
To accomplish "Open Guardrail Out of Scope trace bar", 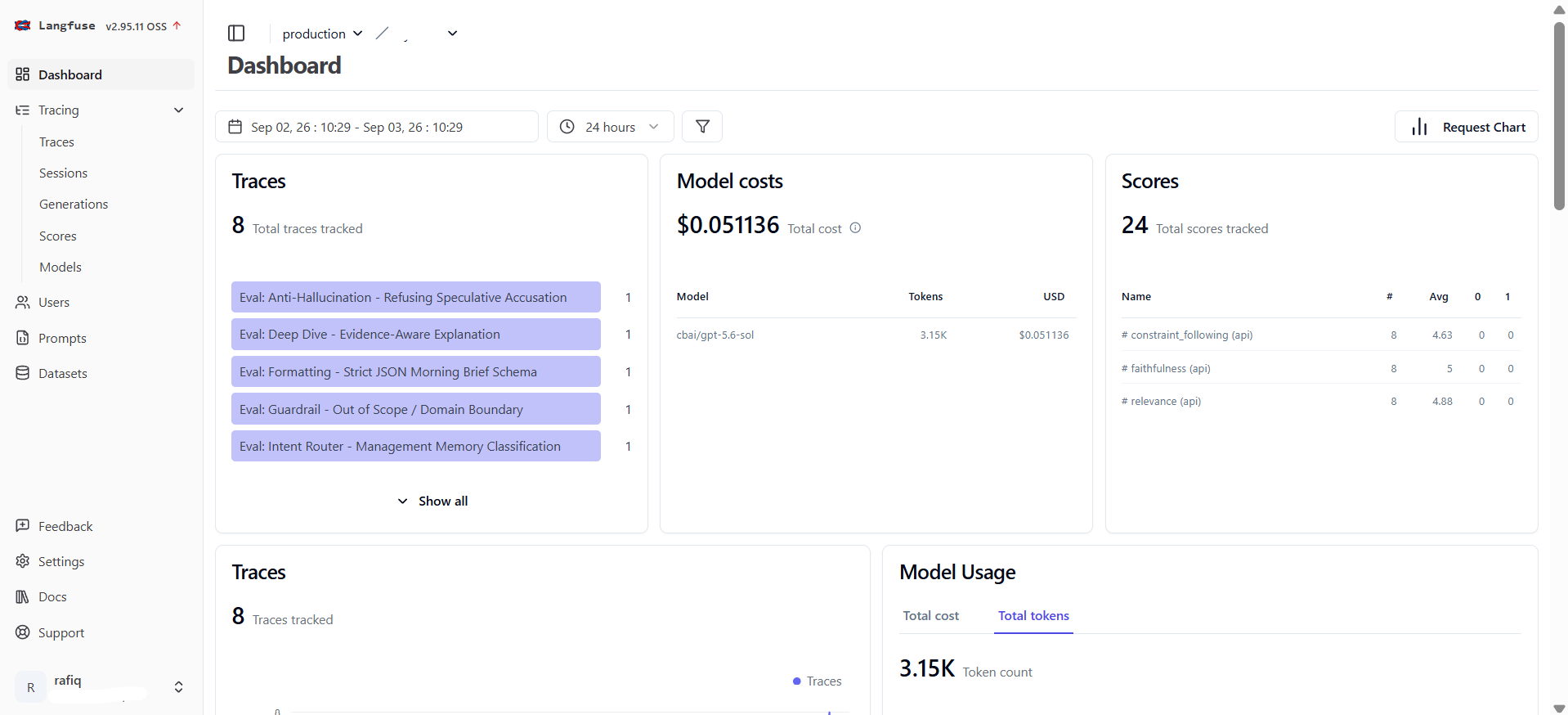I will click(416, 409).
